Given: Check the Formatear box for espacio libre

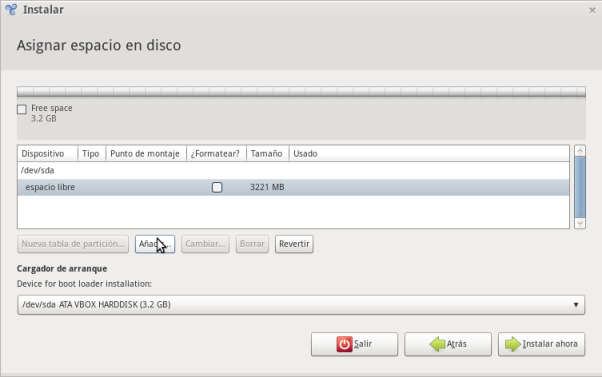Looking at the screenshot, I should pos(217,187).
